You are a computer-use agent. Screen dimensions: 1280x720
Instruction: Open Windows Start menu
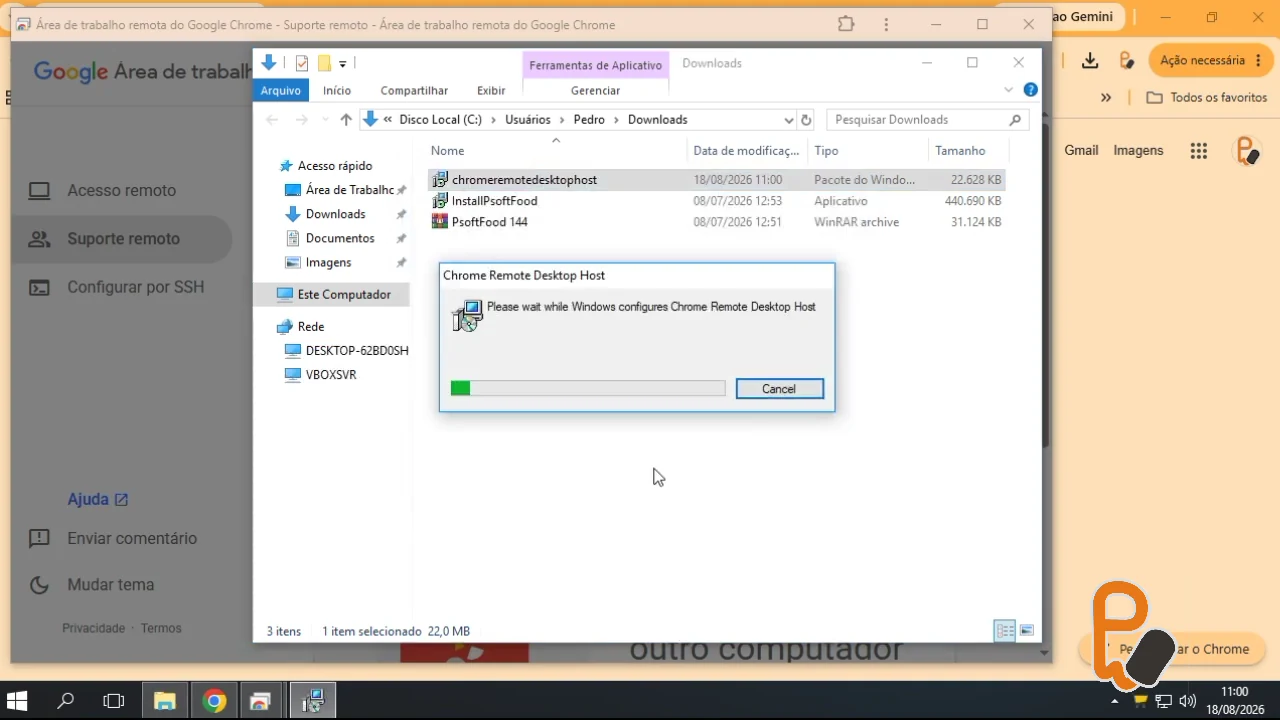tap(17, 701)
